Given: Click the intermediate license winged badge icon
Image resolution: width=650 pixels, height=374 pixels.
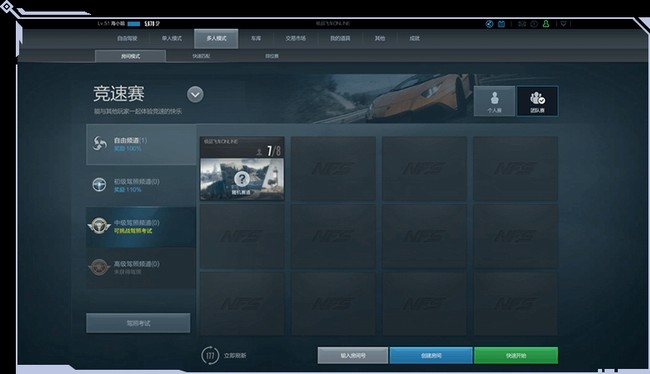Looking at the screenshot, I should [x=99, y=226].
